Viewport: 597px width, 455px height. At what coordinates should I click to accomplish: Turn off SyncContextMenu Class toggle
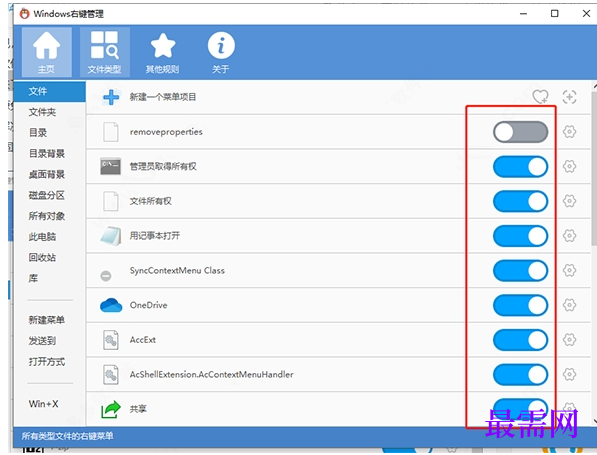click(520, 271)
